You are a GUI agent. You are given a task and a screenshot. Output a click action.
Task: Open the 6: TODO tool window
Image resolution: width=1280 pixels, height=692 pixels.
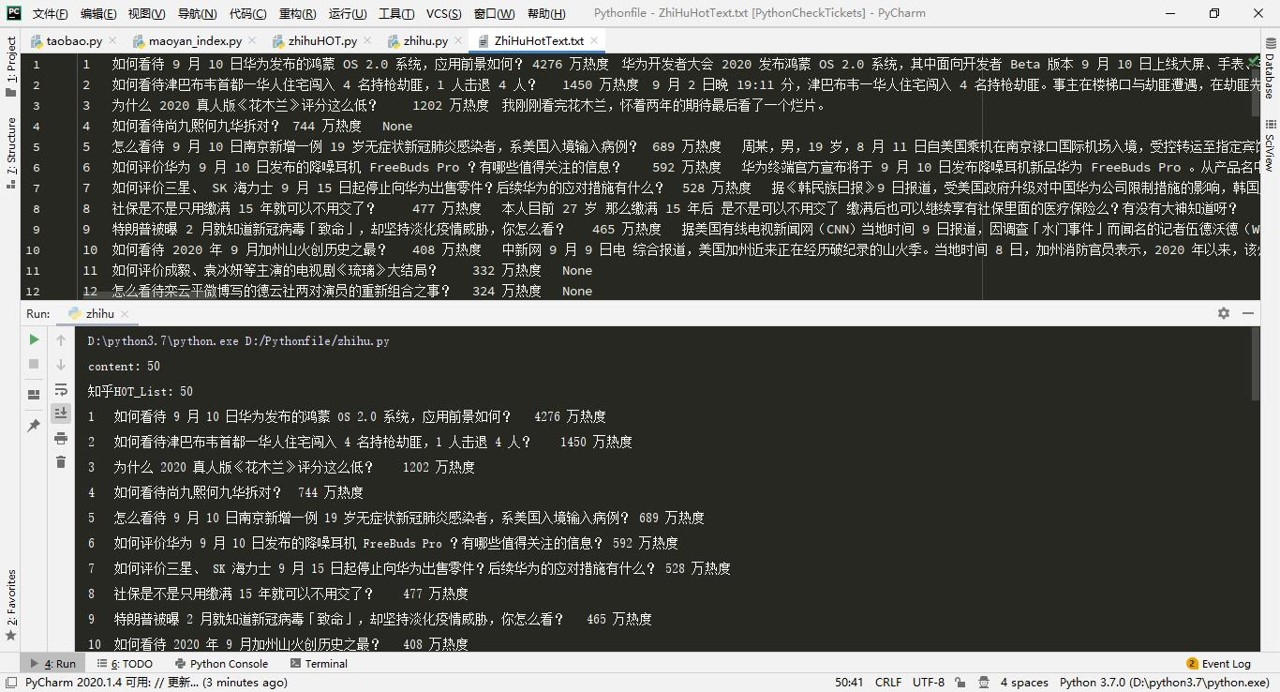click(124, 663)
